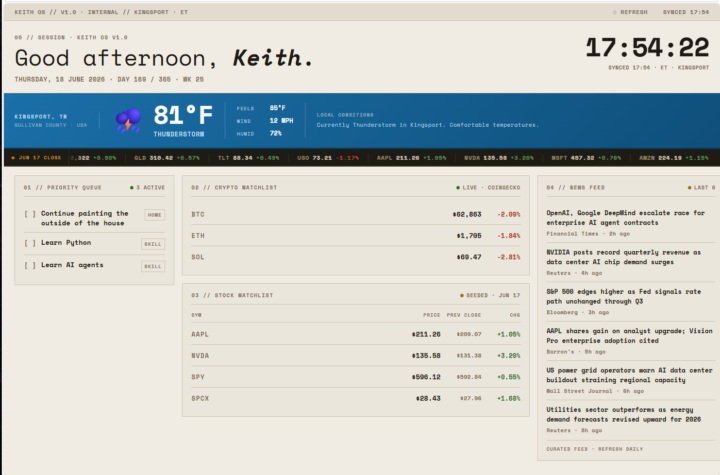
Task: Click the 01 // PRIORITY QUEUE panel header
Action: [62, 187]
